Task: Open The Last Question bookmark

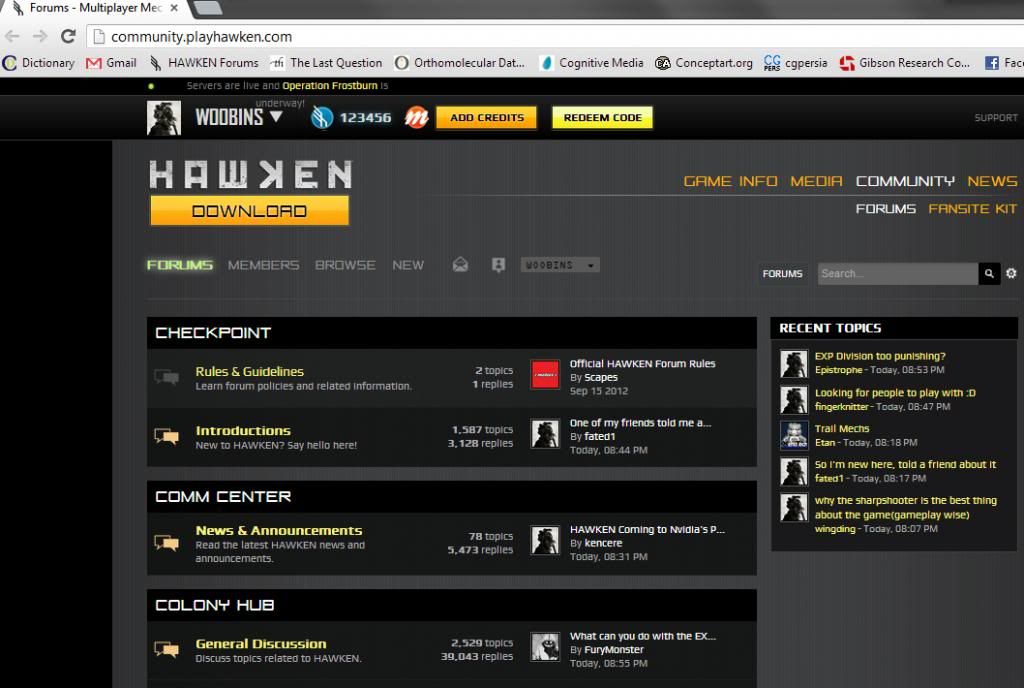Action: pos(327,63)
